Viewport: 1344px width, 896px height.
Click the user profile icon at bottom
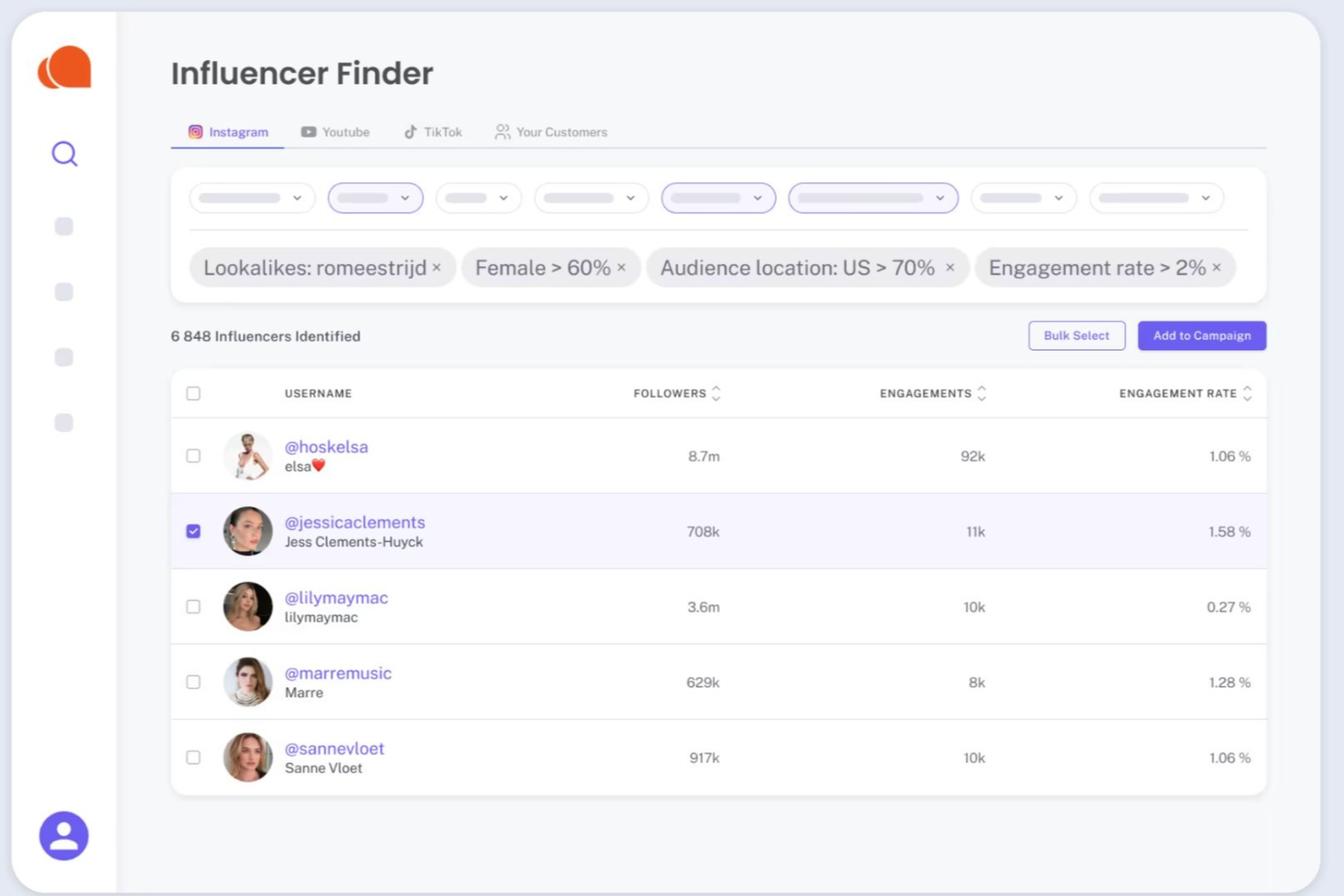tap(64, 834)
